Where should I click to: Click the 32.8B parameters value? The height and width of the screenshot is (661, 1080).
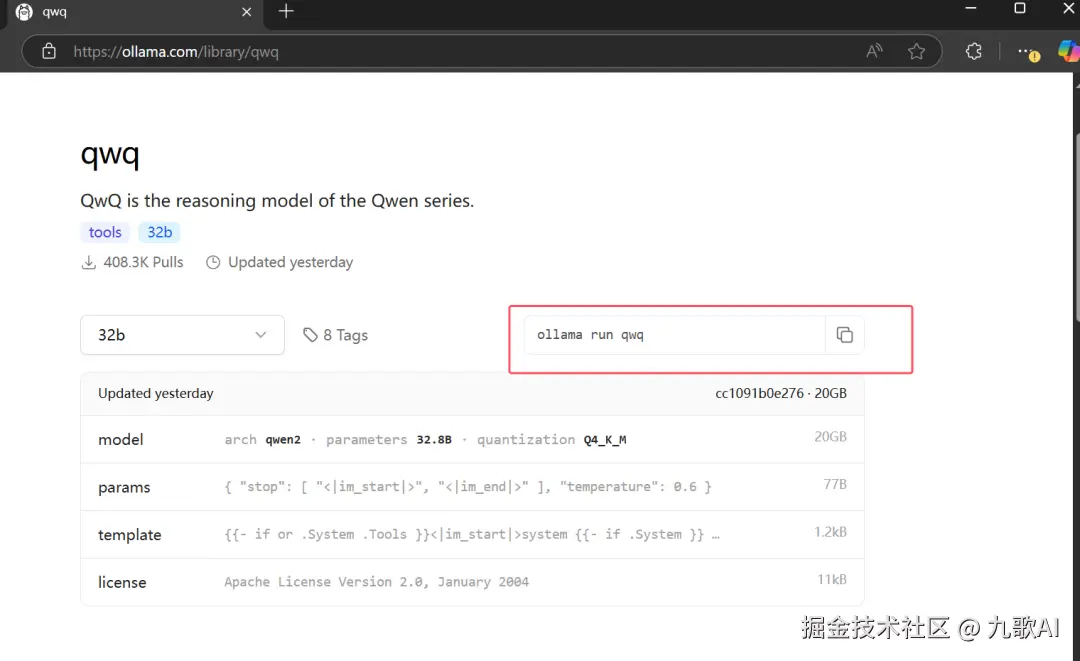[434, 439]
